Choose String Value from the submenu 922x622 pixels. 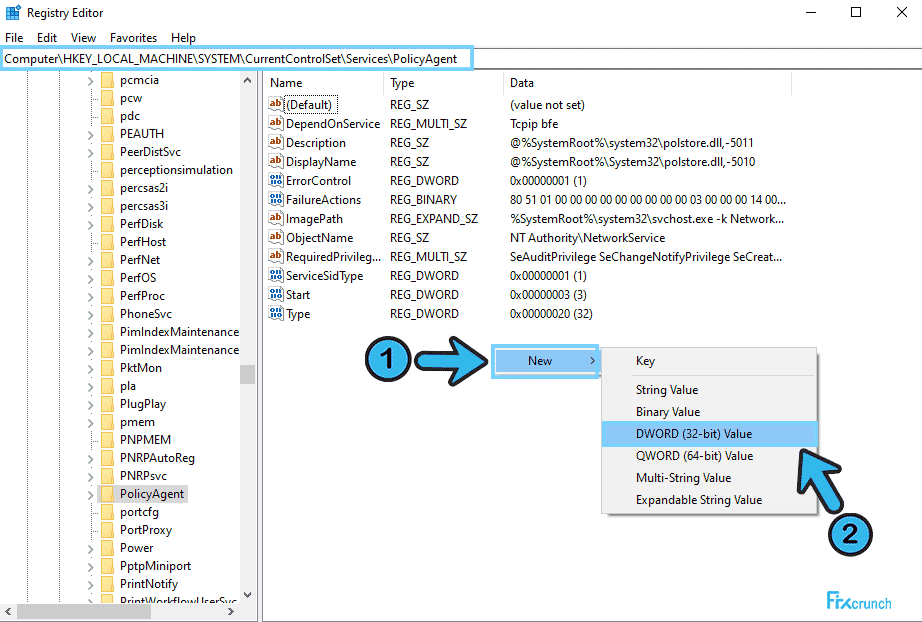(709, 390)
